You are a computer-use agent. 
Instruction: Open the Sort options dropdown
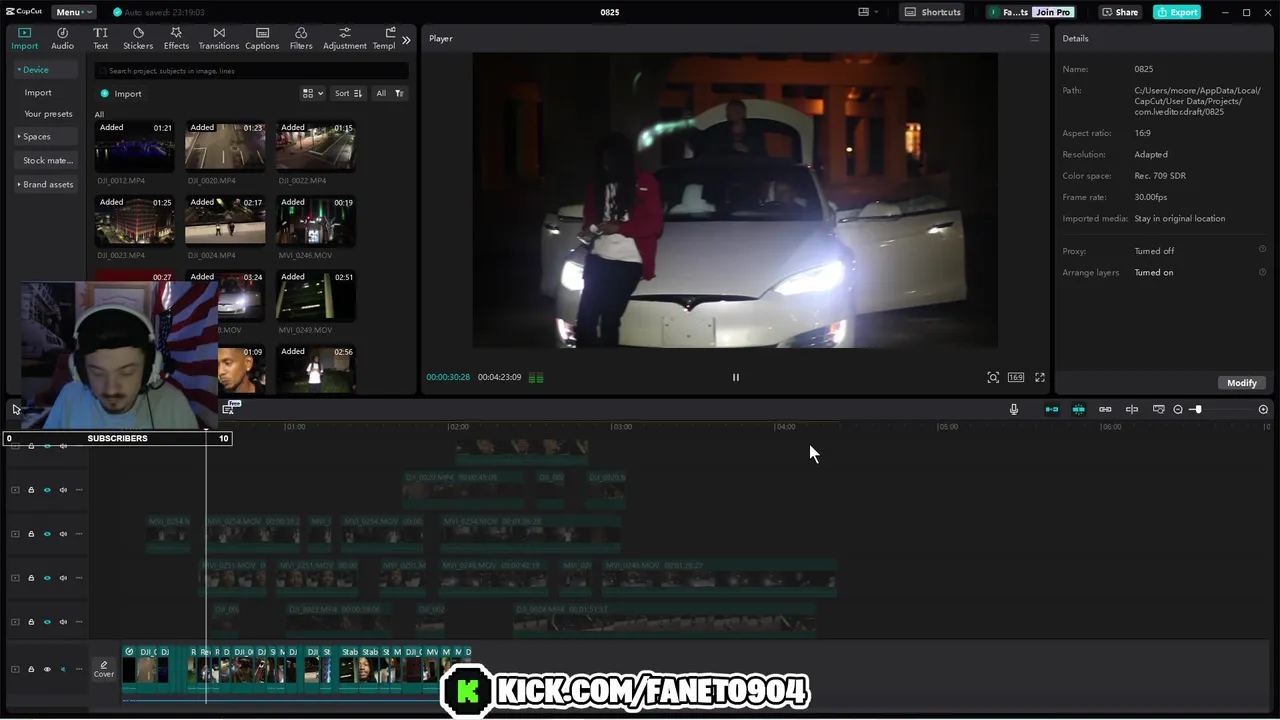(348, 93)
